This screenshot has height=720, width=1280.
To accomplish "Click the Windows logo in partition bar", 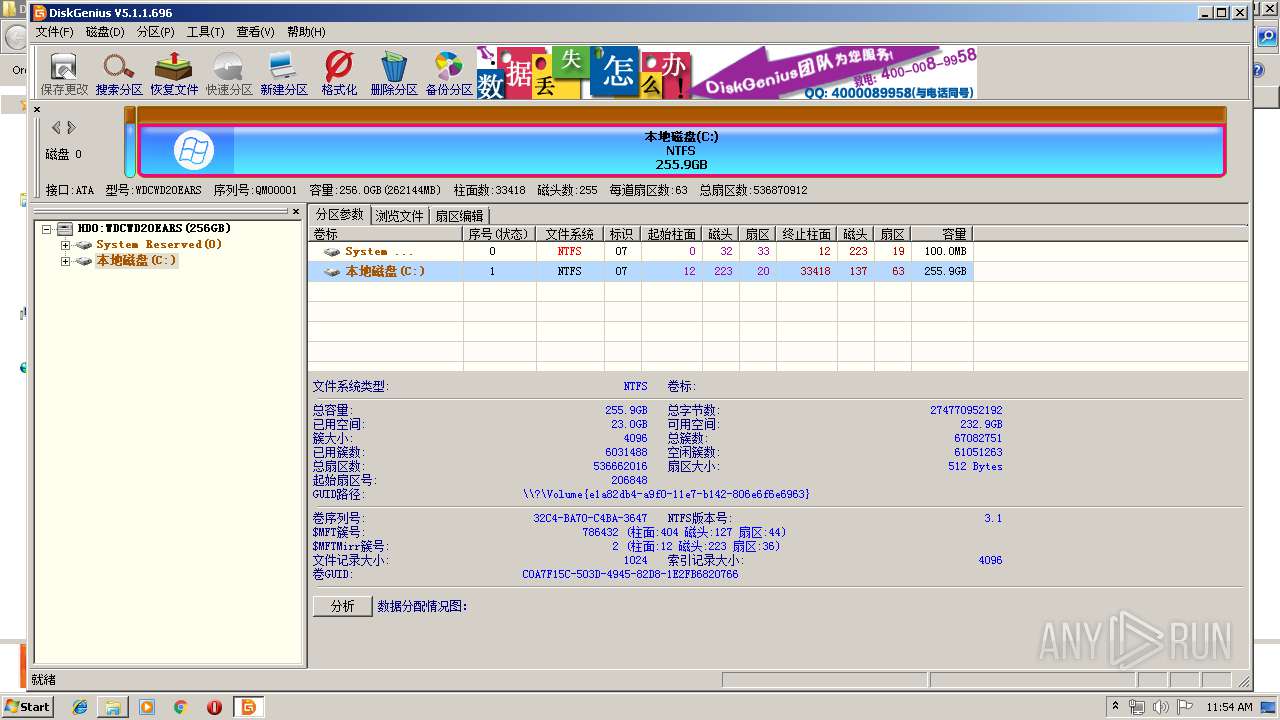I will coord(194,151).
